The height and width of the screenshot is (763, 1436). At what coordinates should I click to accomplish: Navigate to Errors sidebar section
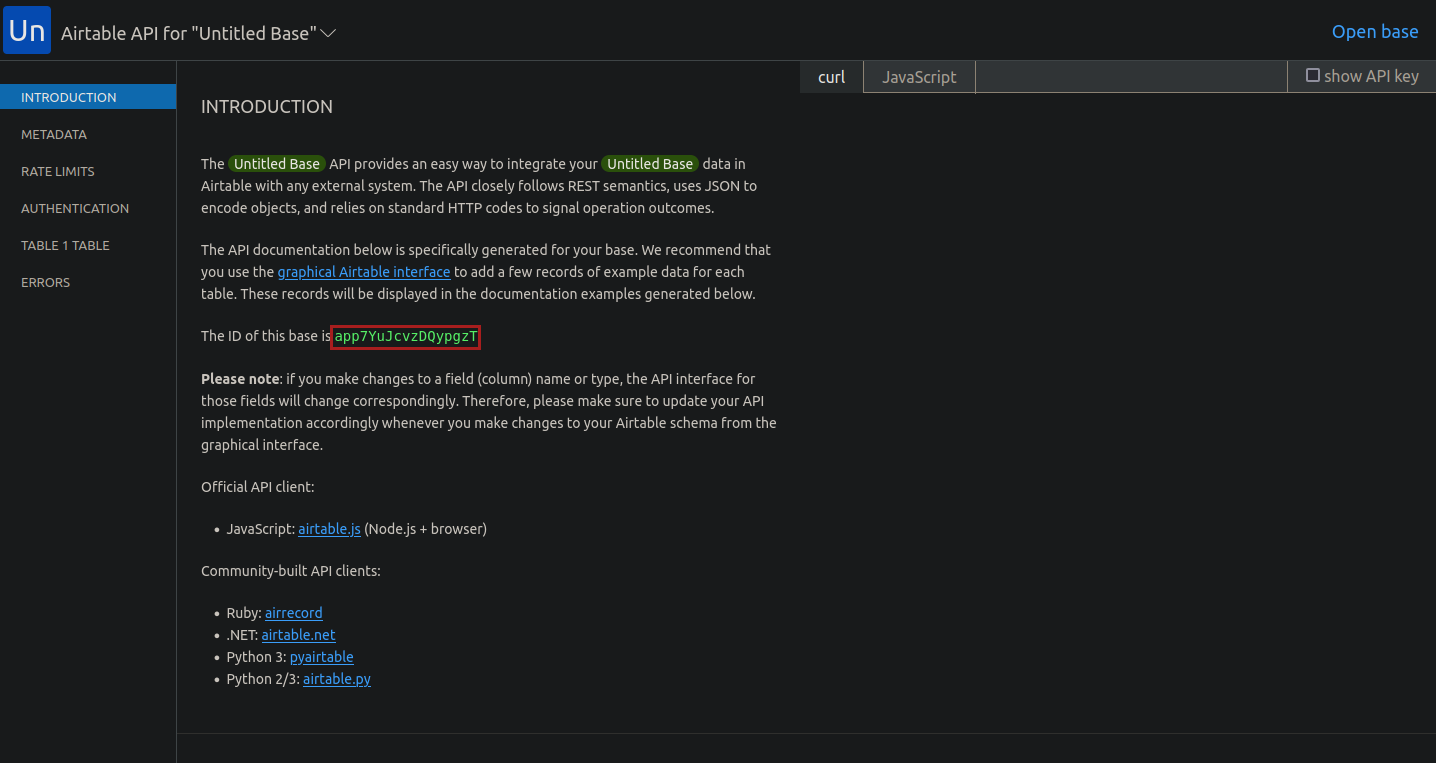(46, 282)
